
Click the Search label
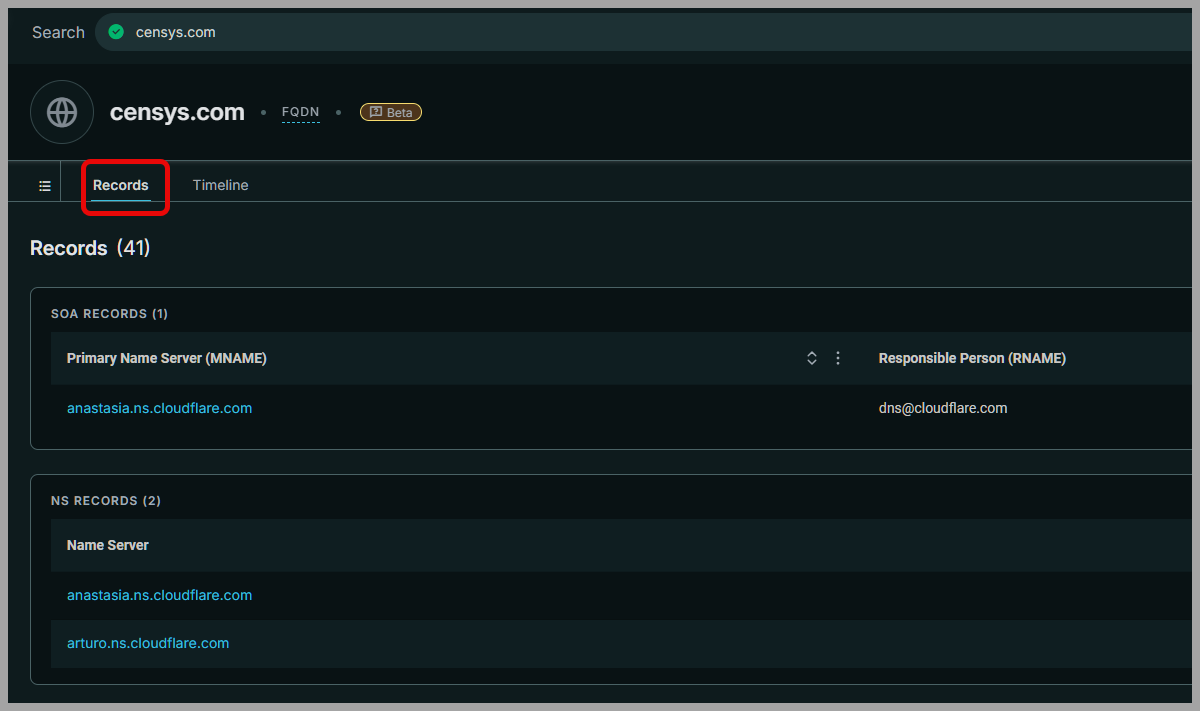58,32
